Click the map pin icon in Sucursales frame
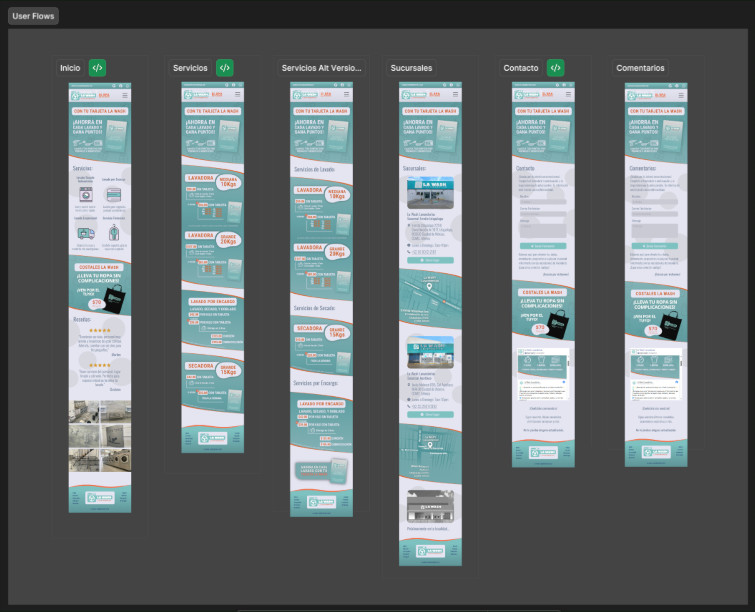The width and height of the screenshot is (755, 612). (x=429, y=287)
